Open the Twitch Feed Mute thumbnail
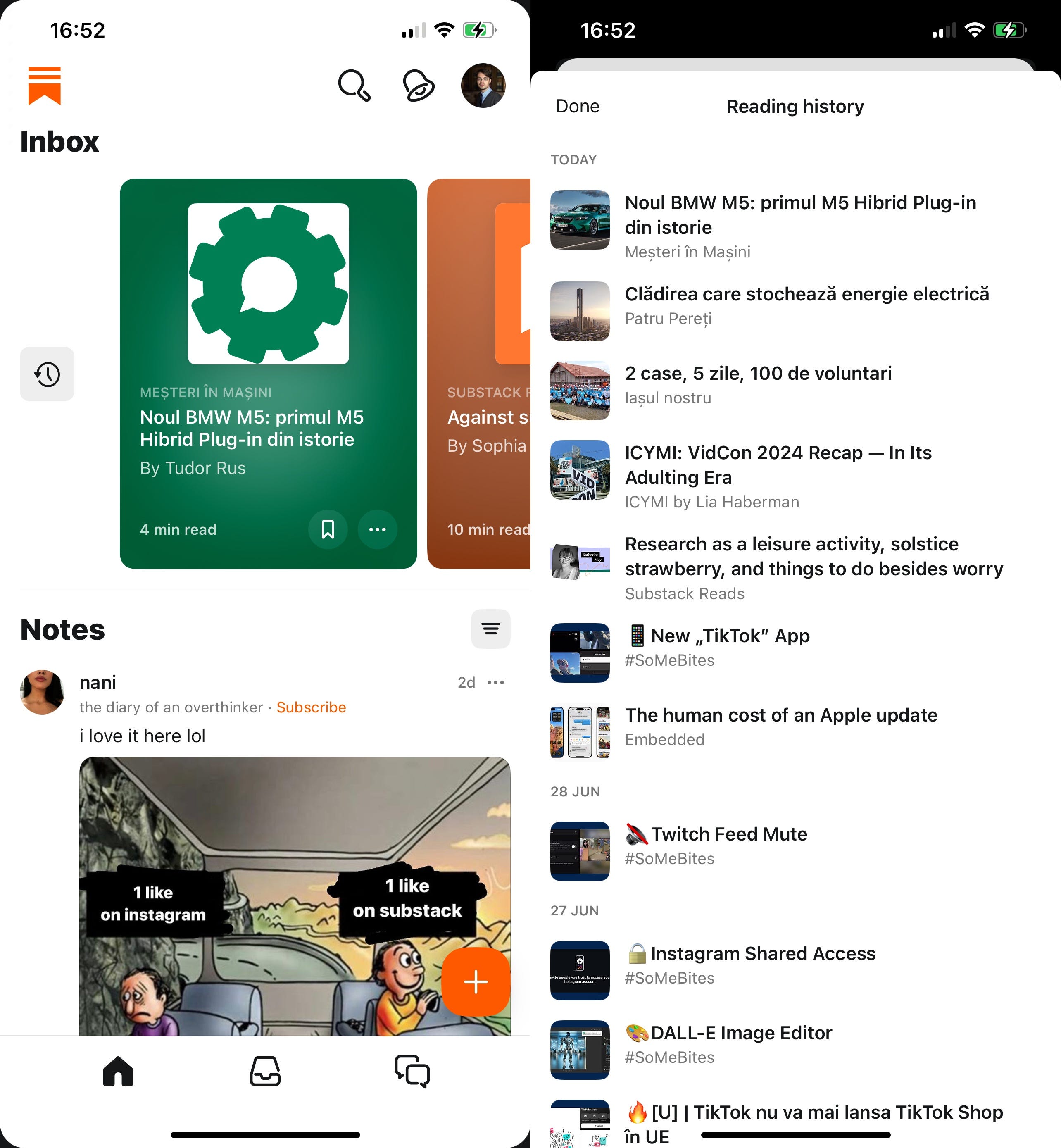Screen dimensions: 1061x1148 point(580,850)
